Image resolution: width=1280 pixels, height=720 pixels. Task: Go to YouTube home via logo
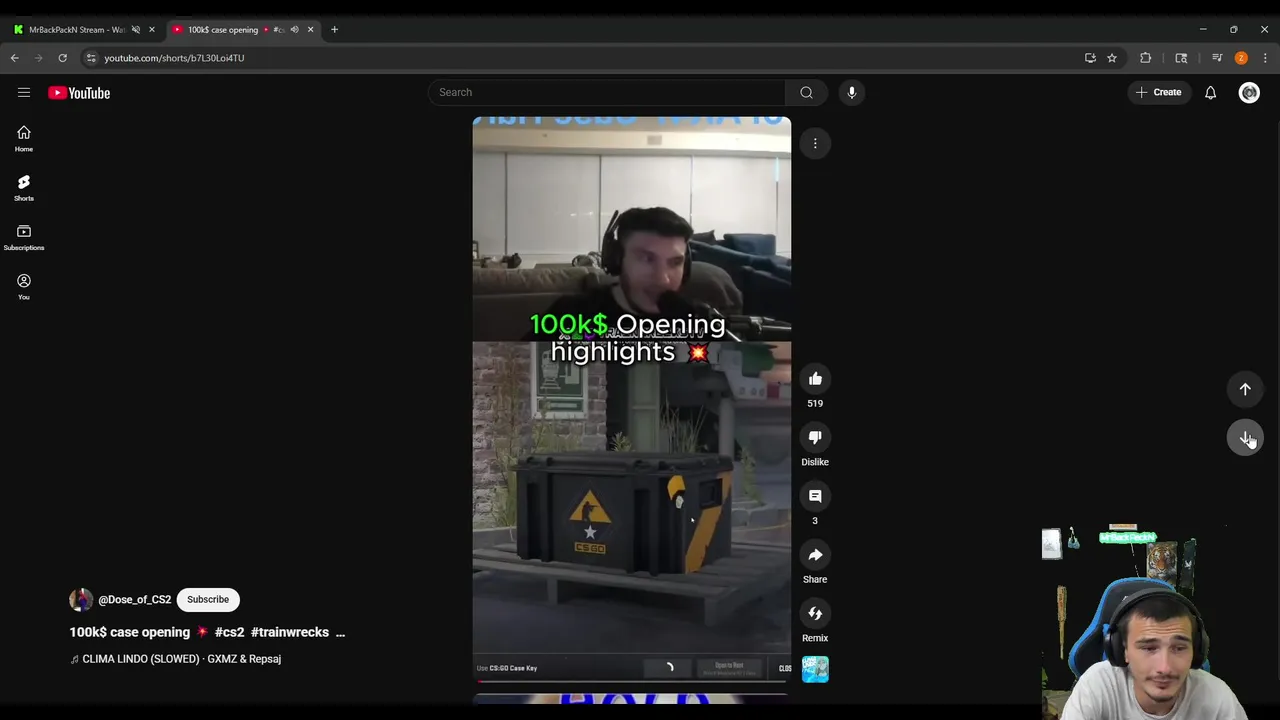click(x=79, y=93)
